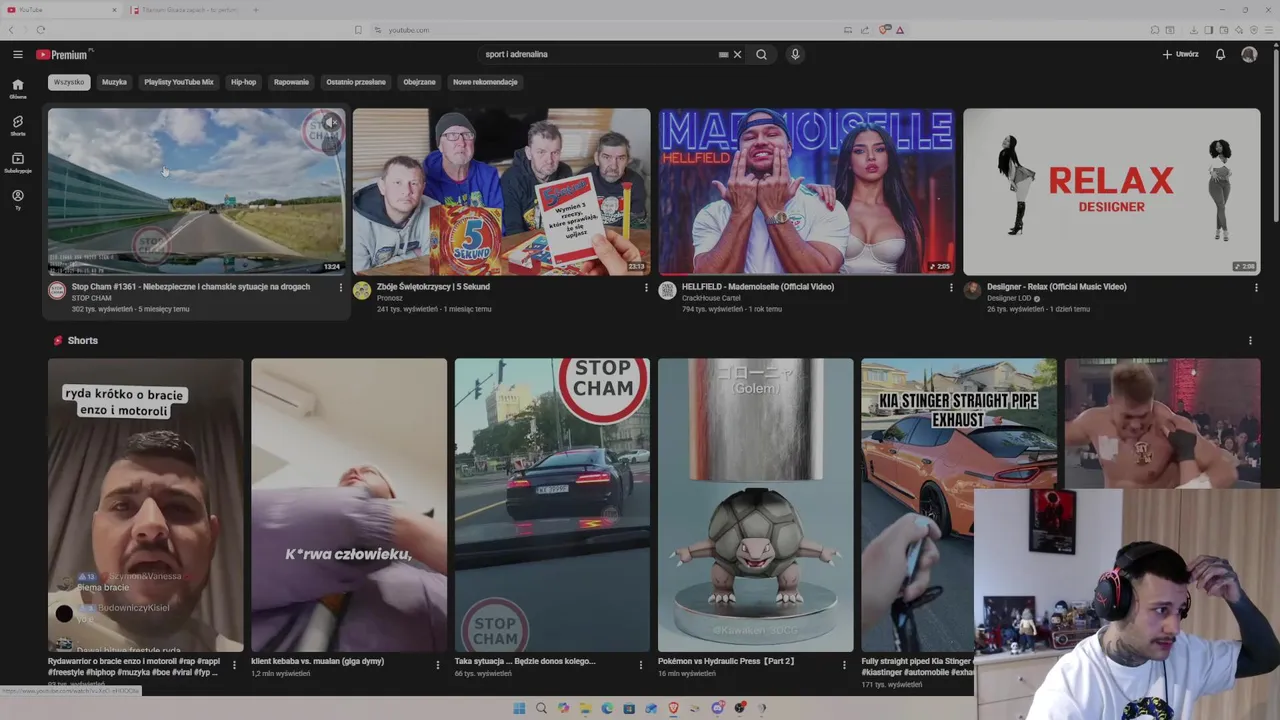Click the Desiigner LOD channel avatar
Screen dimensions: 1280x720
pos(972,290)
